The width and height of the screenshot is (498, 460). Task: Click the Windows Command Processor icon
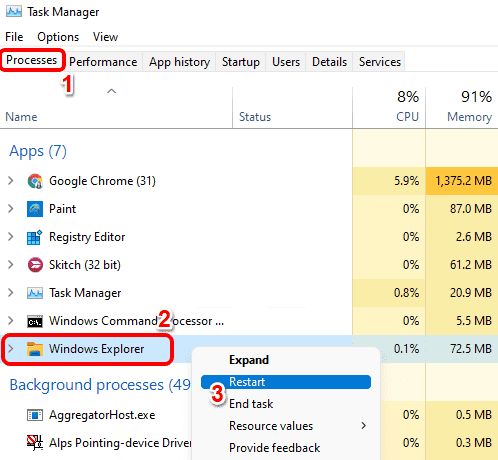pyautogui.click(x=35, y=321)
